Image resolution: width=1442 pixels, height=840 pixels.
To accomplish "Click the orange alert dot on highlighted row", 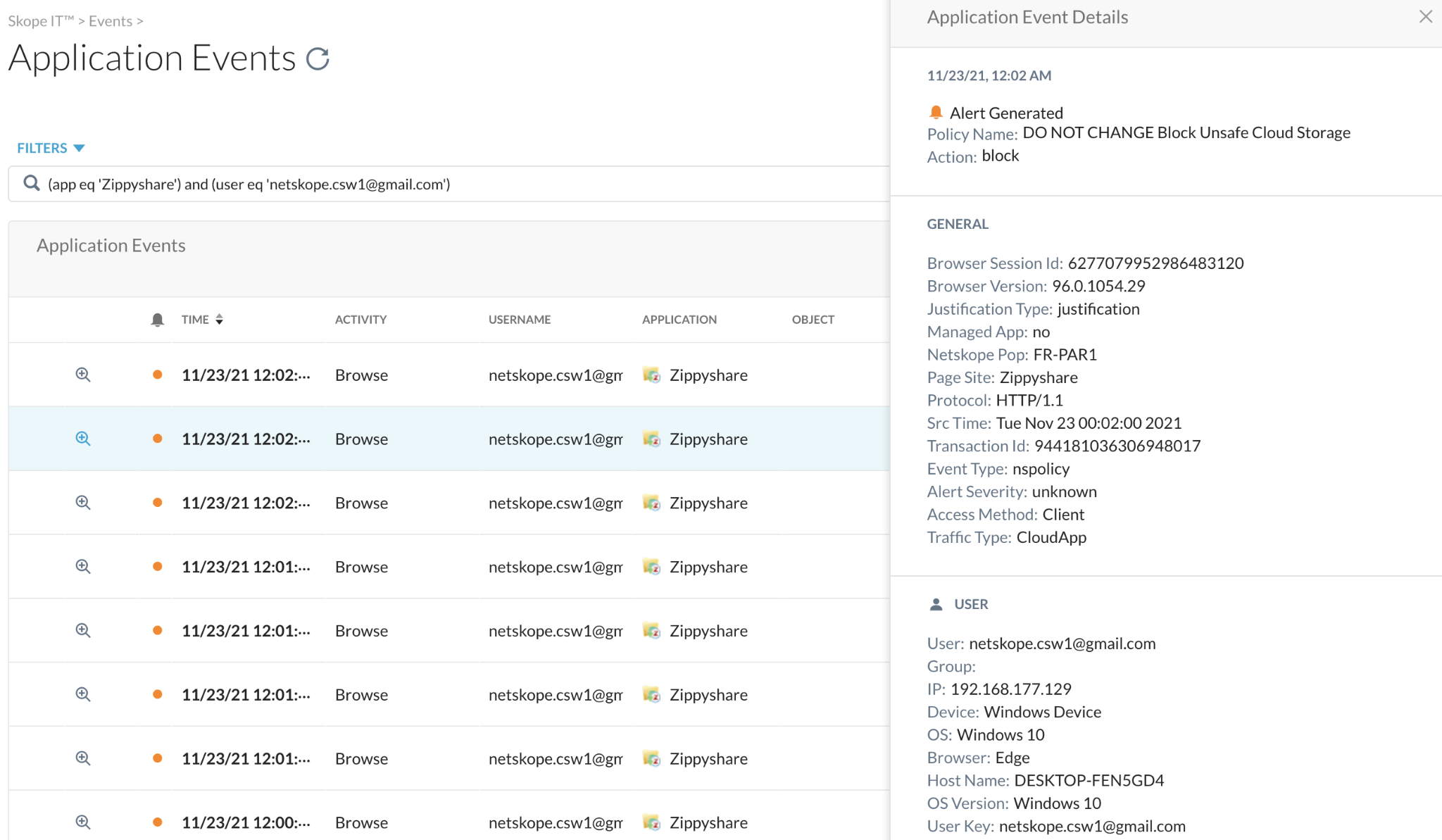I will point(158,439).
